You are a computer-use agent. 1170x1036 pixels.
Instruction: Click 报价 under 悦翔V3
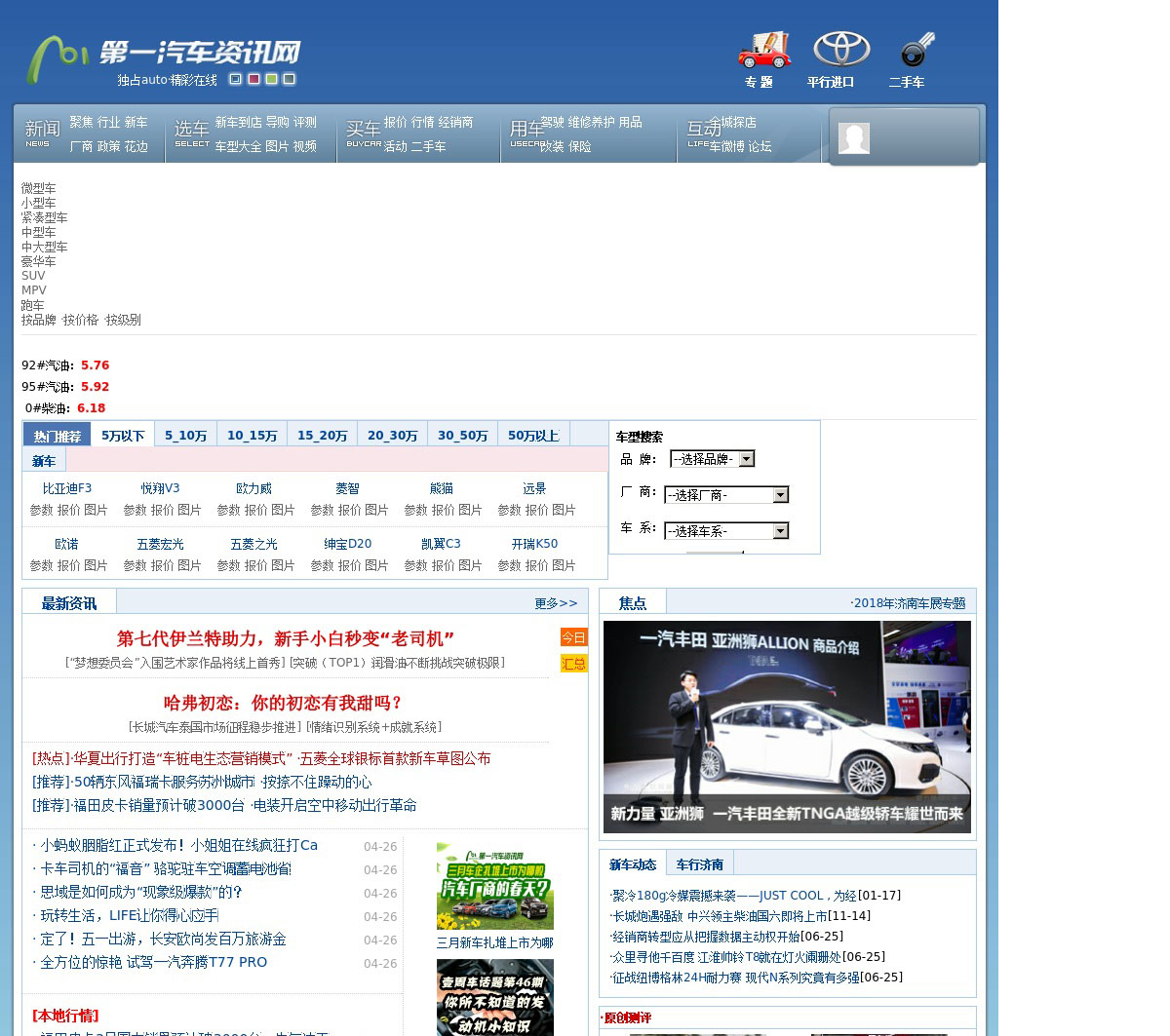tap(162, 510)
